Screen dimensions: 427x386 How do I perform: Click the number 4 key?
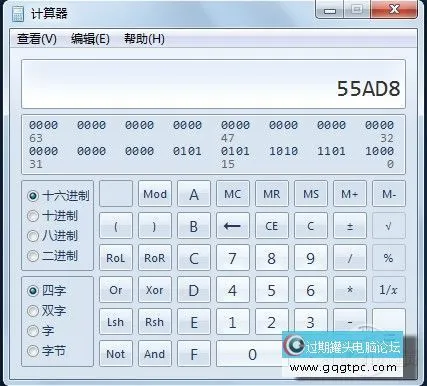(x=233, y=290)
